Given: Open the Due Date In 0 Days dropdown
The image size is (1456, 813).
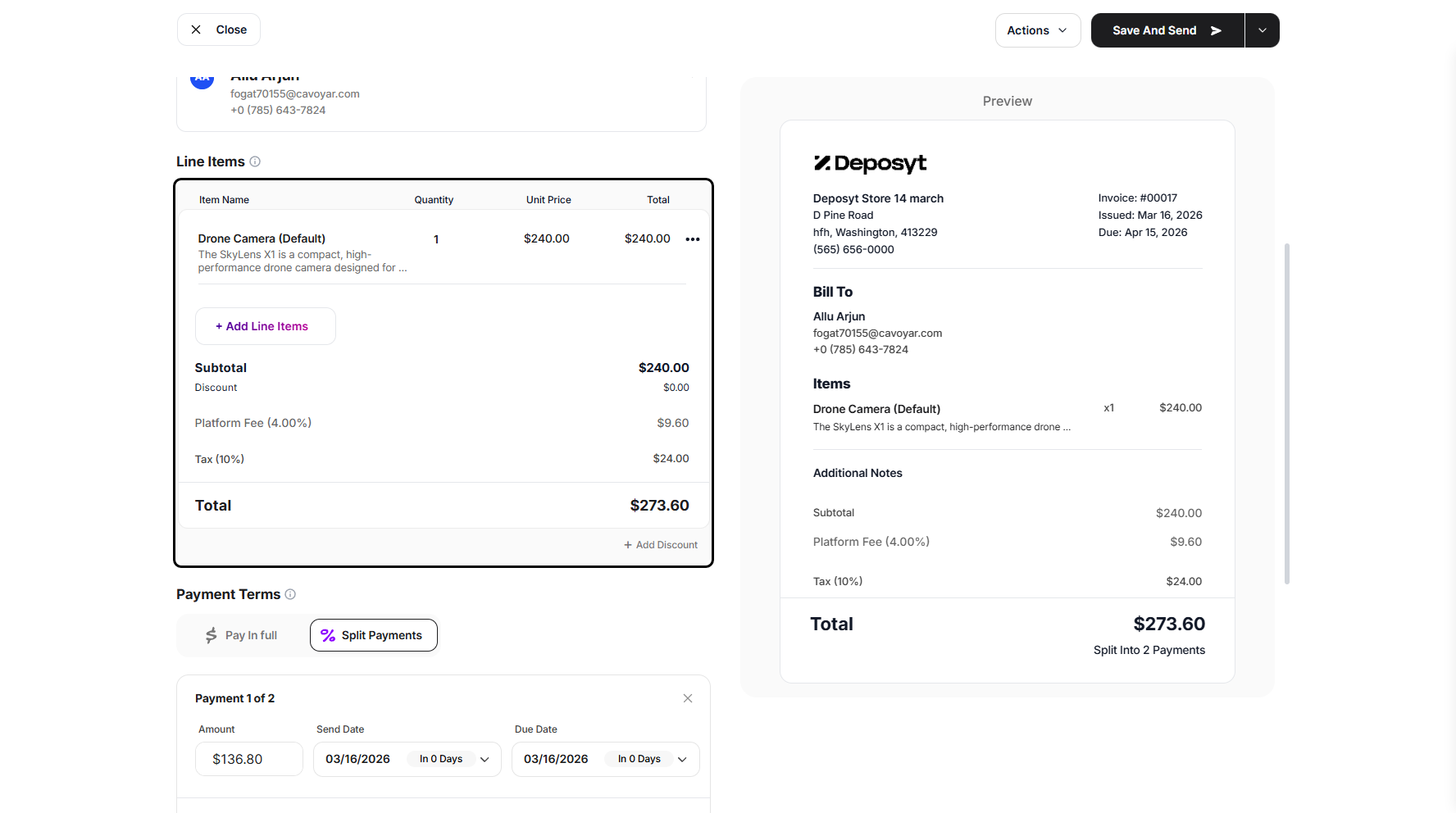Looking at the screenshot, I should tap(652, 759).
